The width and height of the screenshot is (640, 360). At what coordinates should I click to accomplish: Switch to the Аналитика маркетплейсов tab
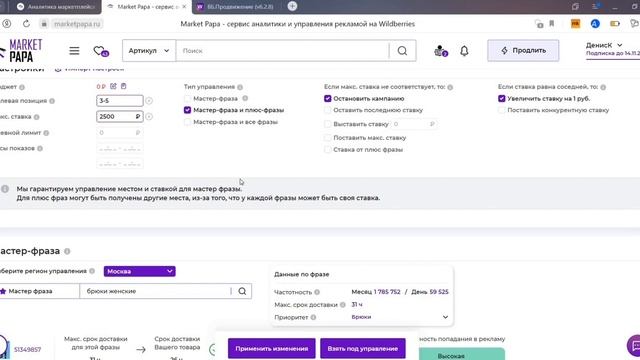click(x=55, y=7)
